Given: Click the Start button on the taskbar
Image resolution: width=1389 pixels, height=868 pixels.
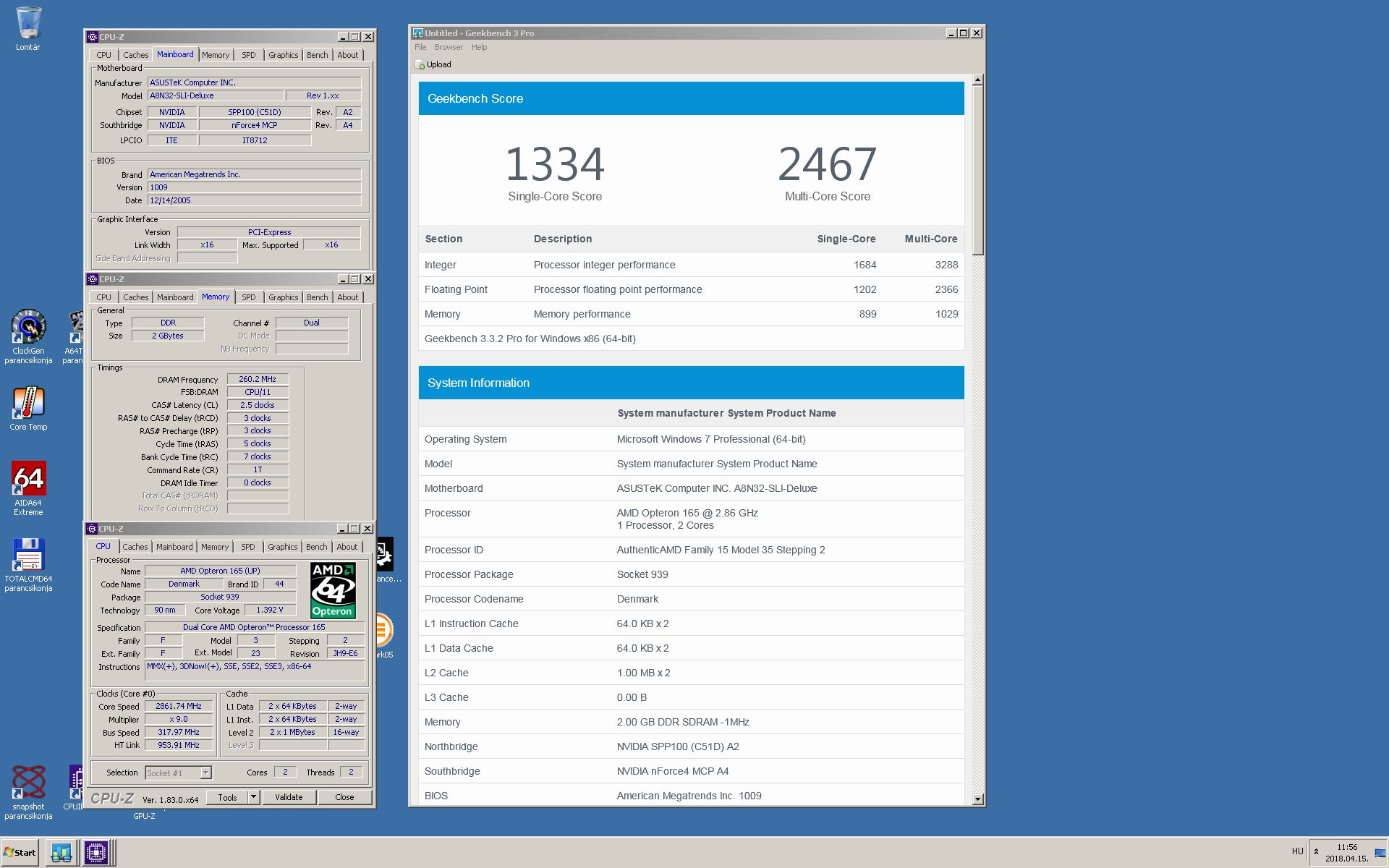Looking at the screenshot, I should 20,852.
